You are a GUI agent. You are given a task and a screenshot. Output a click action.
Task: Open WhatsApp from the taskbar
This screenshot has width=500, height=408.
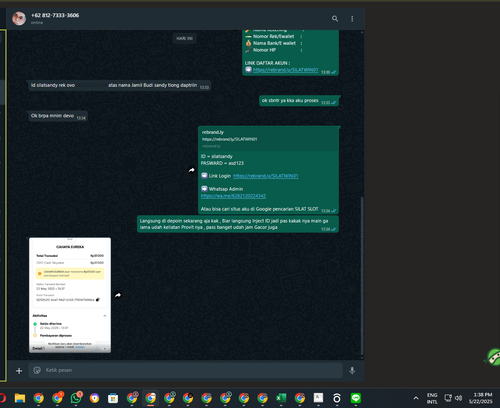(76, 398)
